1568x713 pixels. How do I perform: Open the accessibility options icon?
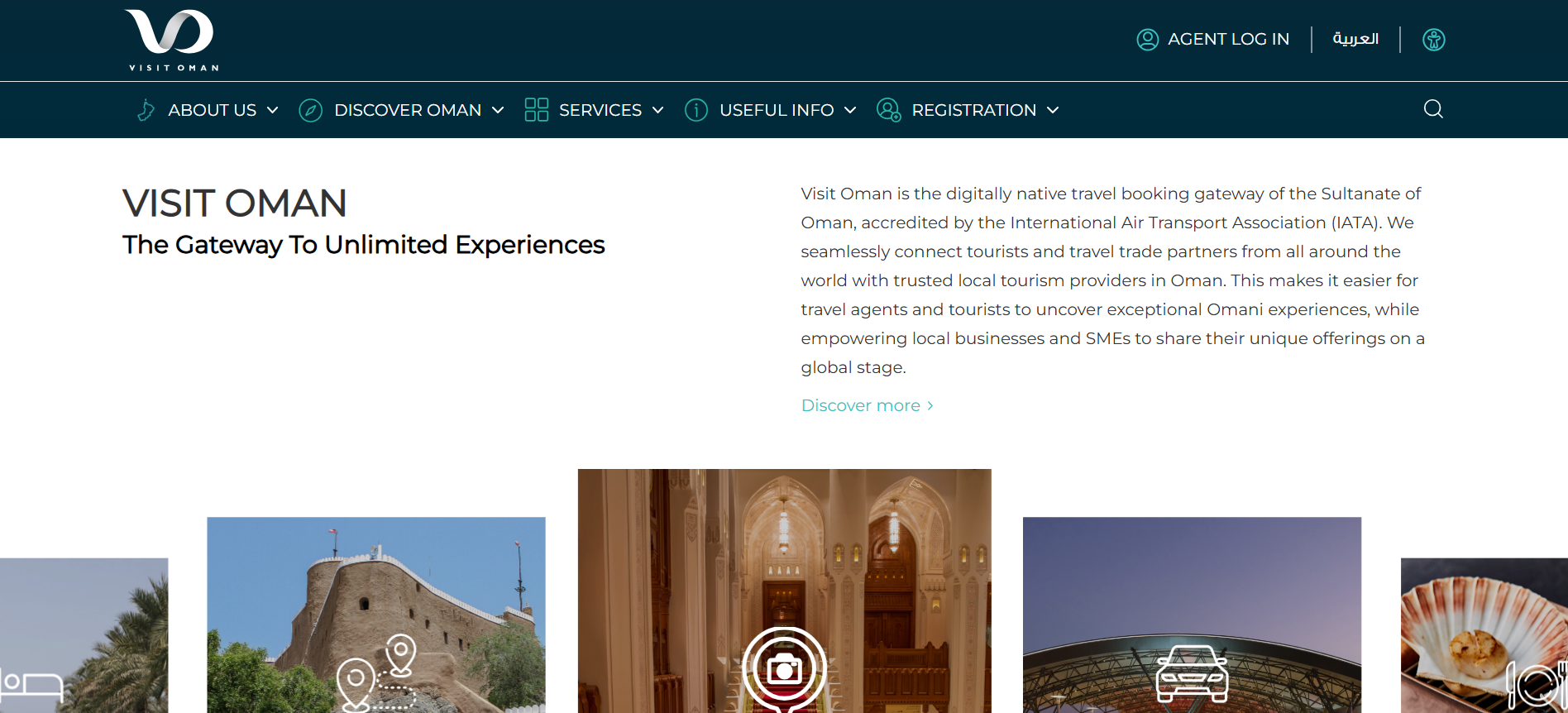(1433, 39)
